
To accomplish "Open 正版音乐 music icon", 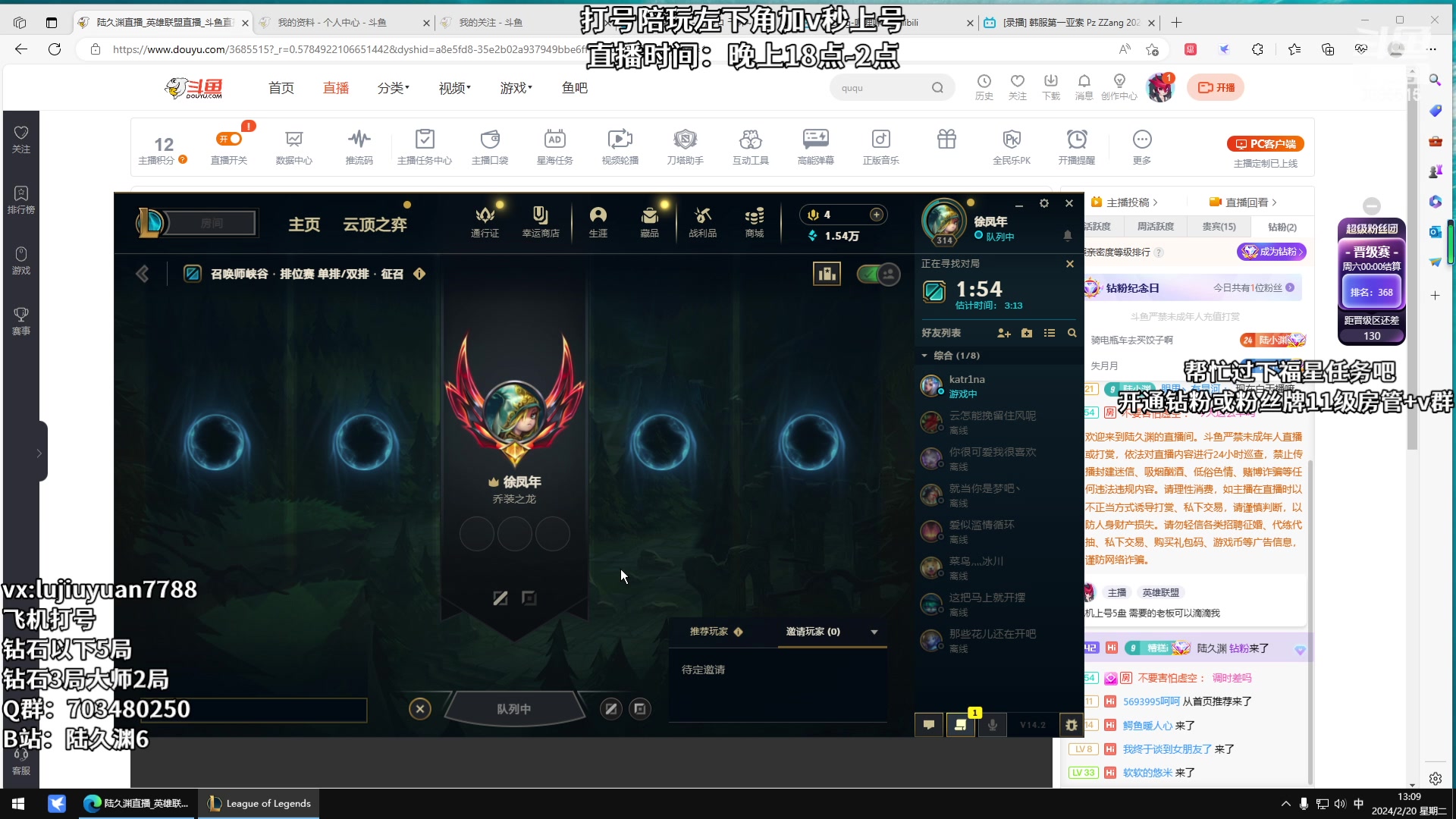I will pos(881,147).
